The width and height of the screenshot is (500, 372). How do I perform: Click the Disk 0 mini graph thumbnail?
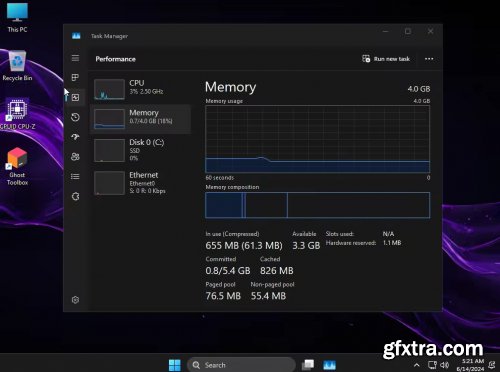[109, 150]
